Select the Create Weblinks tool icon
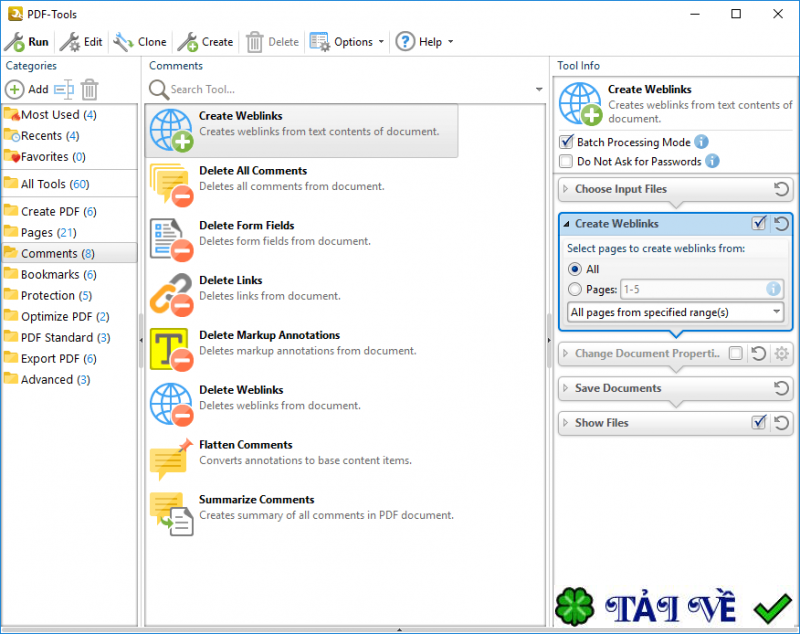This screenshot has height=634, width=800. point(171,131)
